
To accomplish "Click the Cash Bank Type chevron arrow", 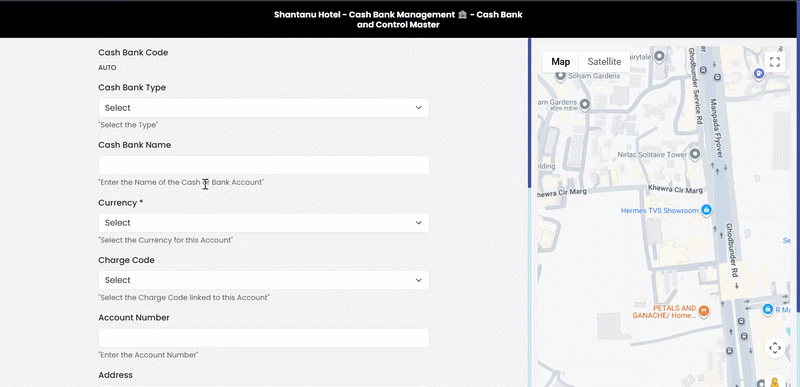I will 418,108.
